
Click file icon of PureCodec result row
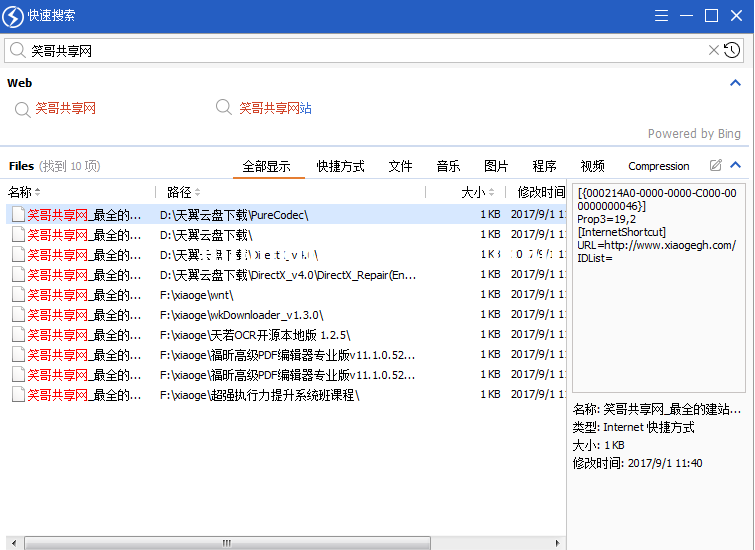coord(17,215)
